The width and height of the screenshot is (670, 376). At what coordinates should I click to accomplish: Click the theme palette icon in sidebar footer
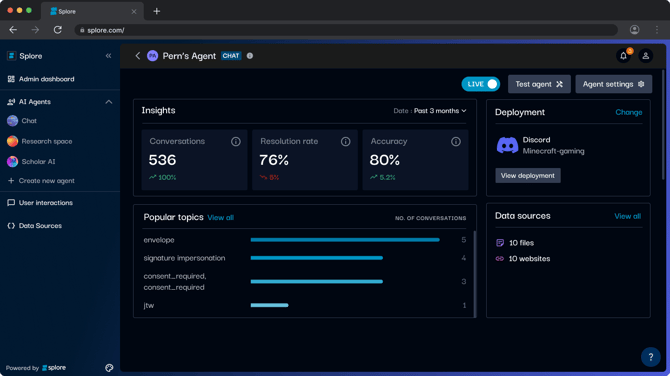[109, 368]
